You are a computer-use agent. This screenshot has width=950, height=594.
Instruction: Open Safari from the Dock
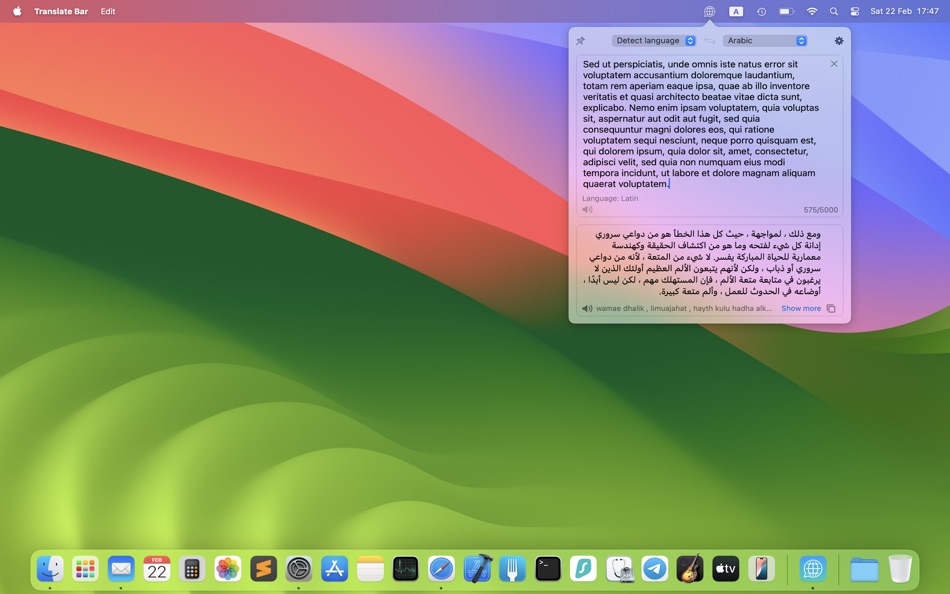(441, 569)
